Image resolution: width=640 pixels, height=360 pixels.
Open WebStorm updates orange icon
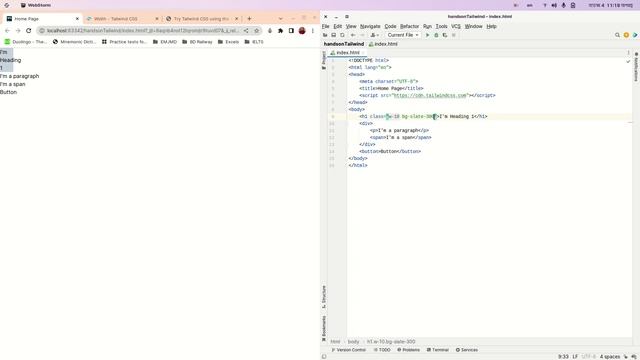626,35
